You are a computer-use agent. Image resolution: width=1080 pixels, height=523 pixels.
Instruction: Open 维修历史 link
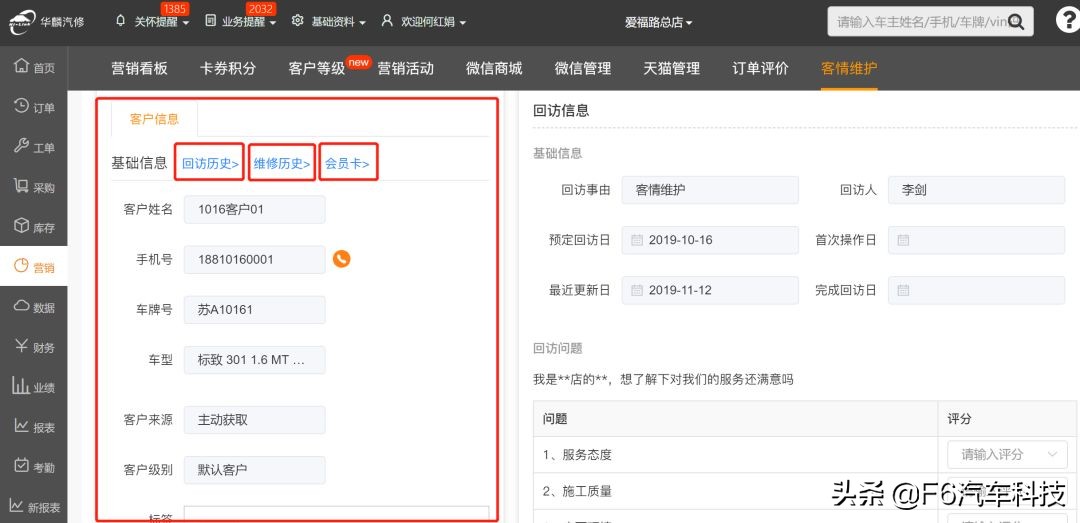point(282,163)
